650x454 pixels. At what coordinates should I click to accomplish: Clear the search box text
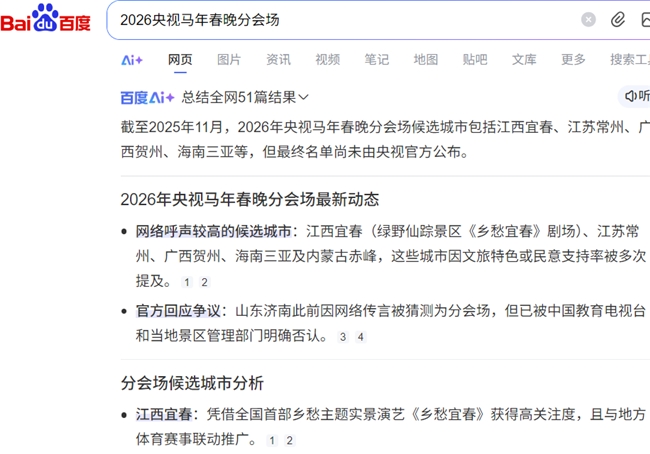click(588, 20)
